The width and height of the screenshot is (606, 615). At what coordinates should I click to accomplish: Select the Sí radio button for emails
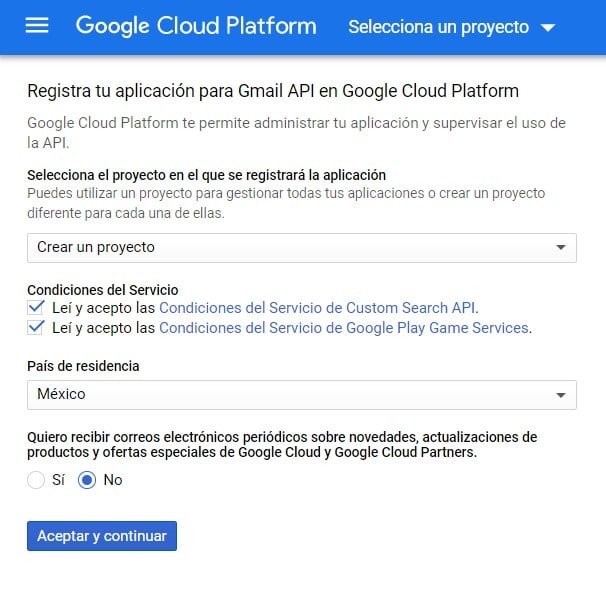tap(36, 480)
